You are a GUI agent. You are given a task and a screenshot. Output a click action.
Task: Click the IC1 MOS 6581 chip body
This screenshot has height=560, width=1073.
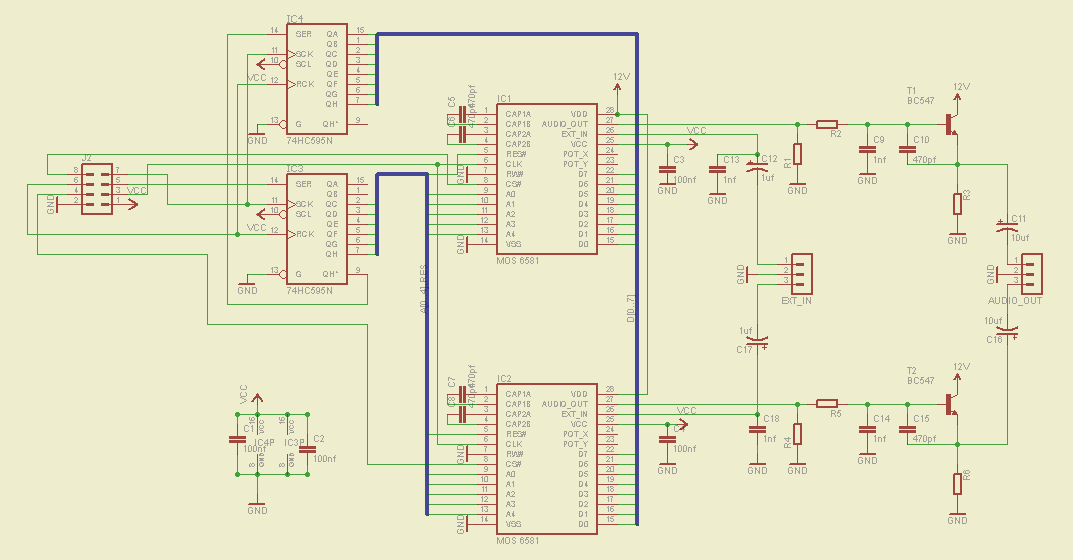coord(547,179)
